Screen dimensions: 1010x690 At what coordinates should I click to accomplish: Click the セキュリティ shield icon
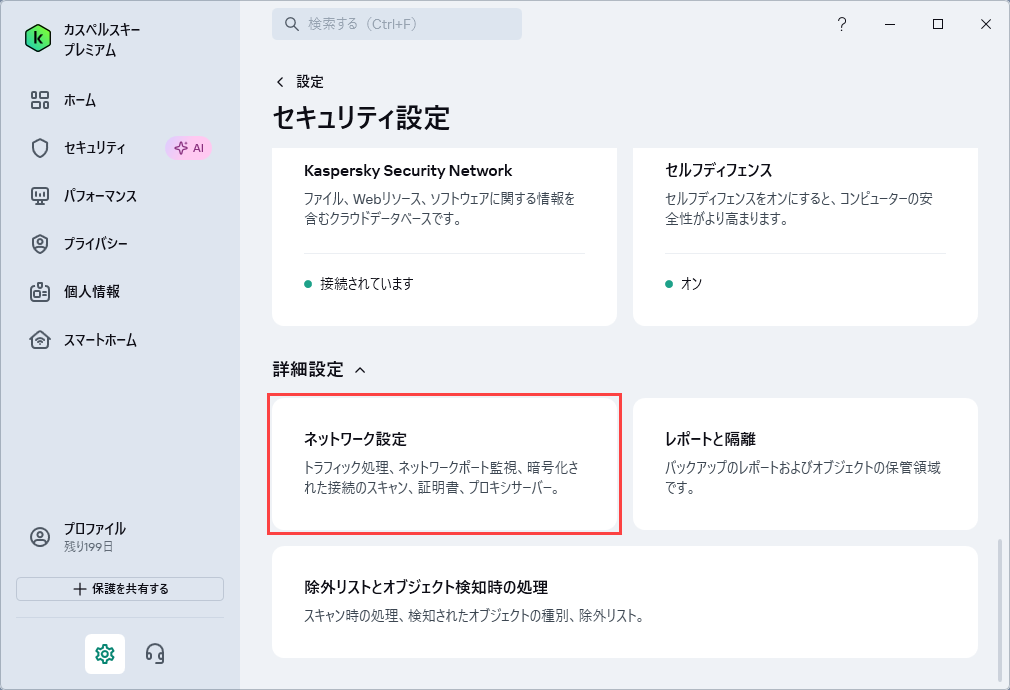point(40,148)
